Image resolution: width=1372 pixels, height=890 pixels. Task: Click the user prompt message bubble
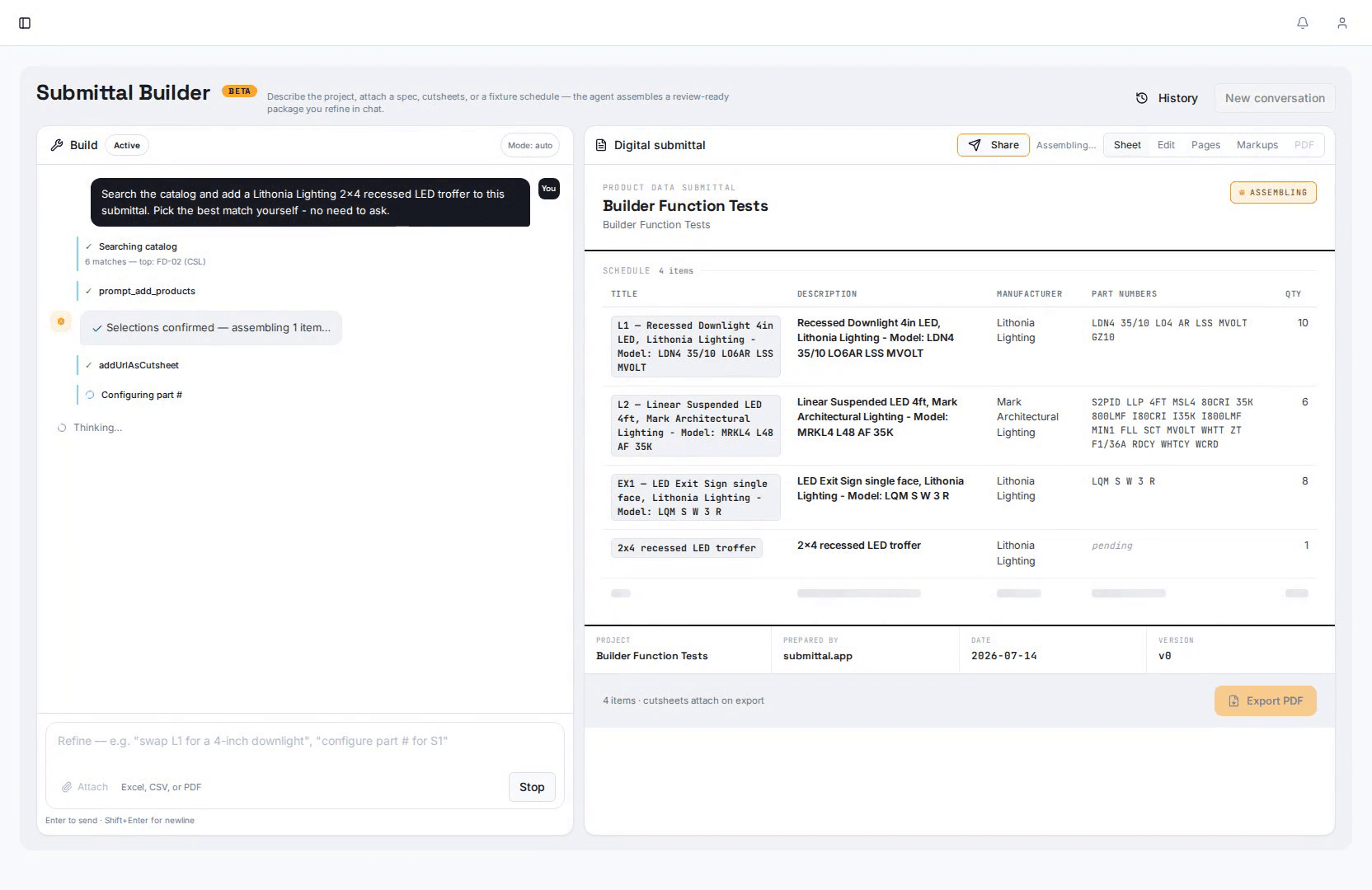tap(310, 203)
